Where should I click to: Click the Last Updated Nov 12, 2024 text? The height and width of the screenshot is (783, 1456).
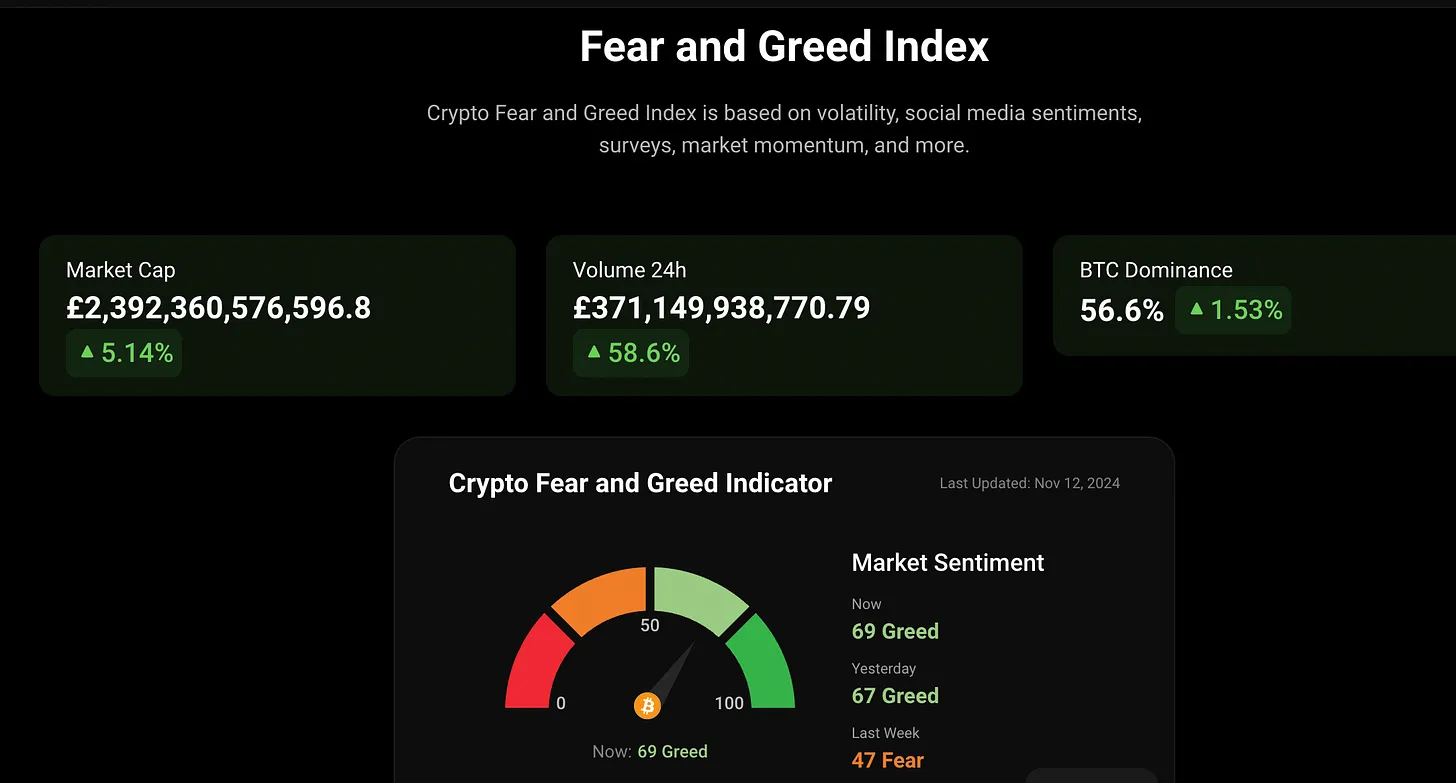pos(1029,483)
